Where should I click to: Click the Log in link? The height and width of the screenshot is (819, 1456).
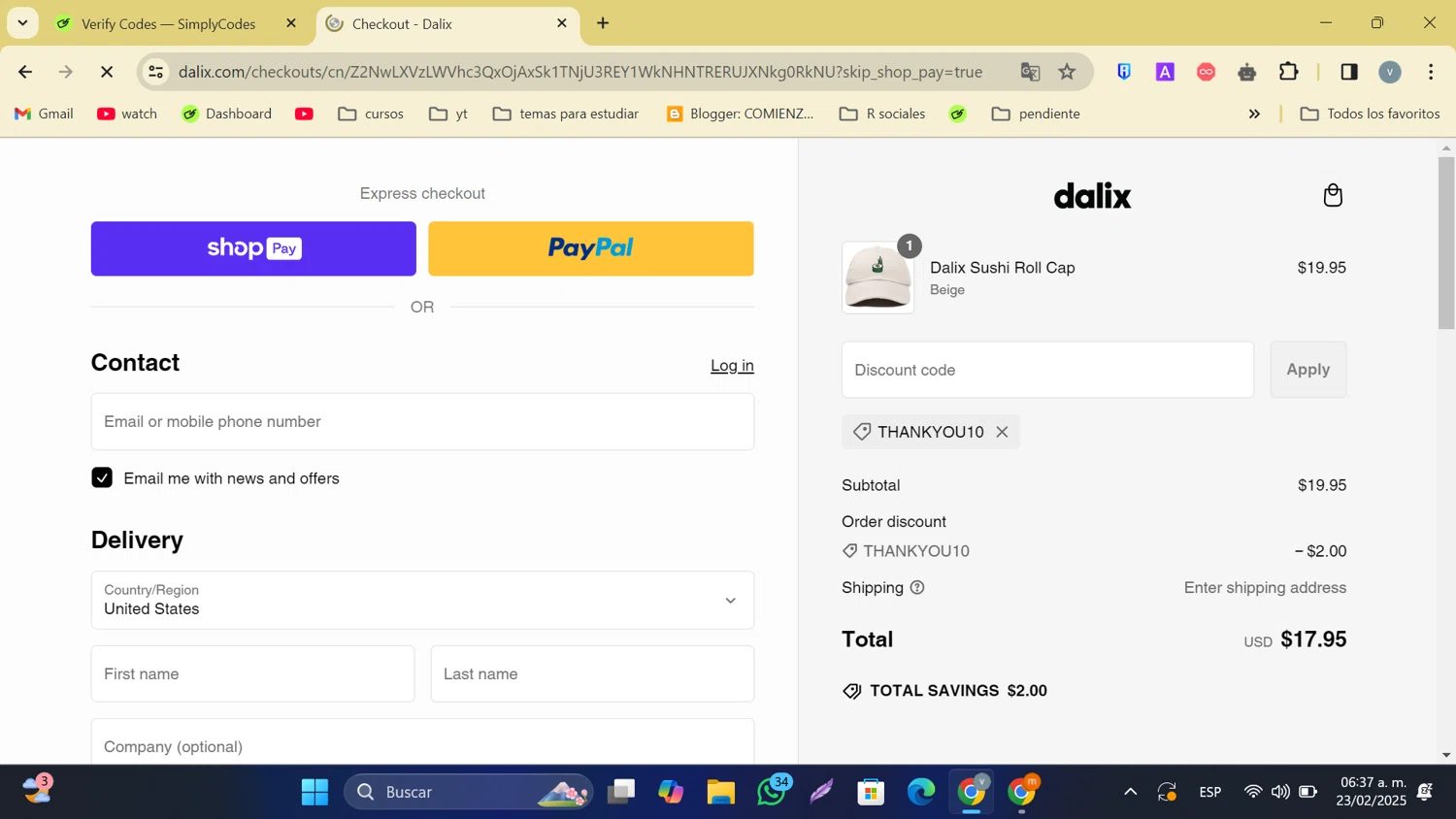coord(732,366)
